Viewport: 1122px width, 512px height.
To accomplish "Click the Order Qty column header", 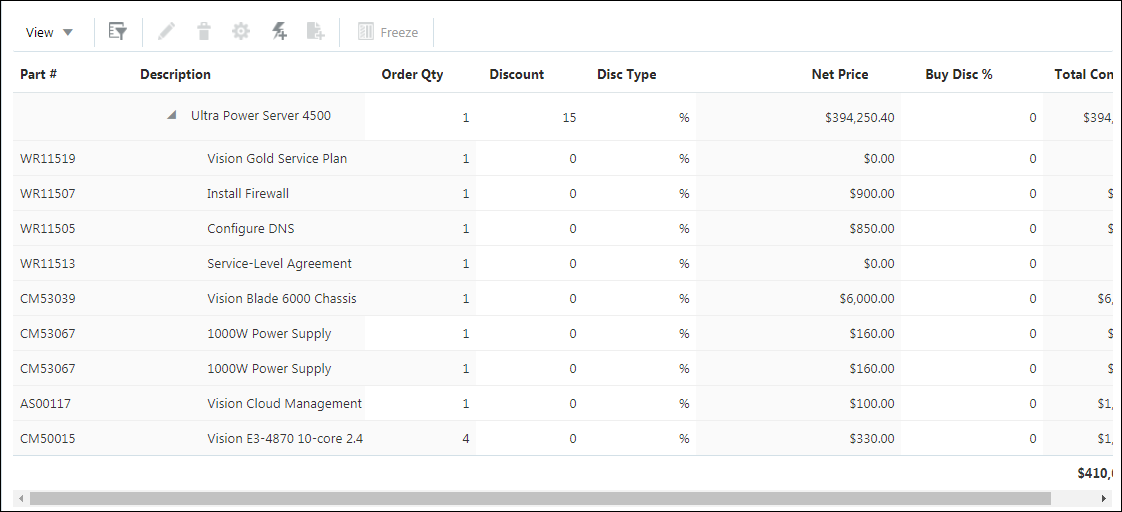I will (412, 74).
